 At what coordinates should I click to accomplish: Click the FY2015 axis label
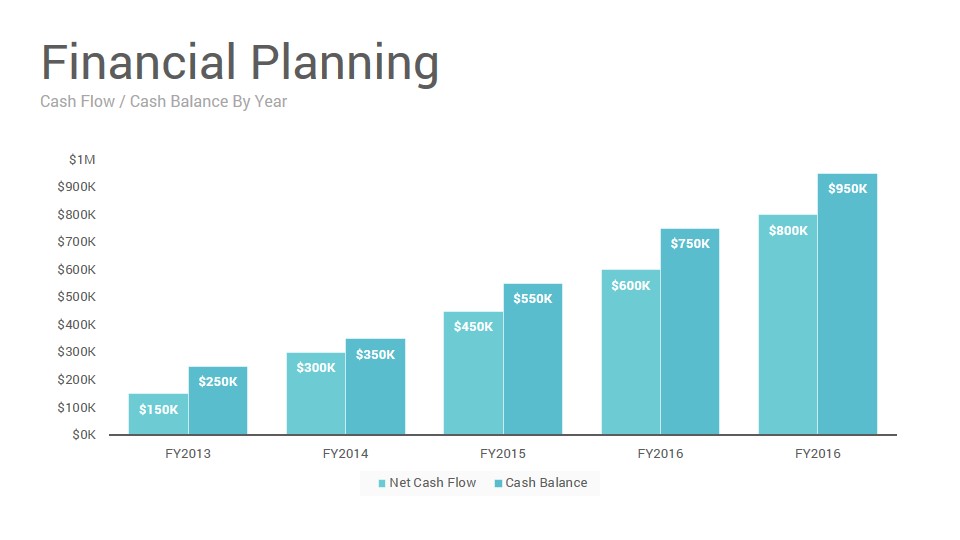tap(503, 454)
